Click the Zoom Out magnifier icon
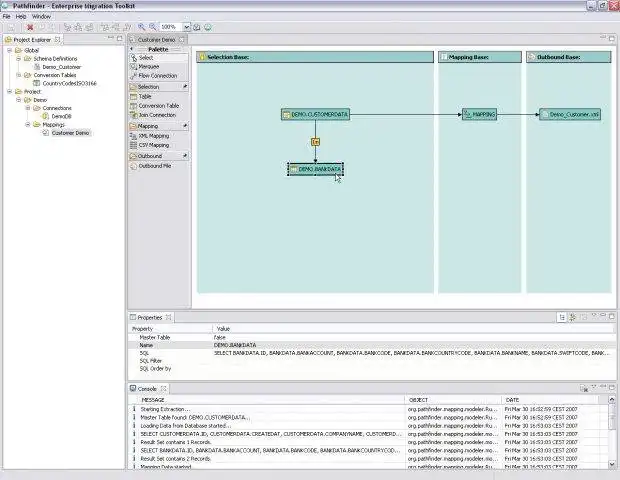Viewport: 620px width, 480px height. [153, 27]
